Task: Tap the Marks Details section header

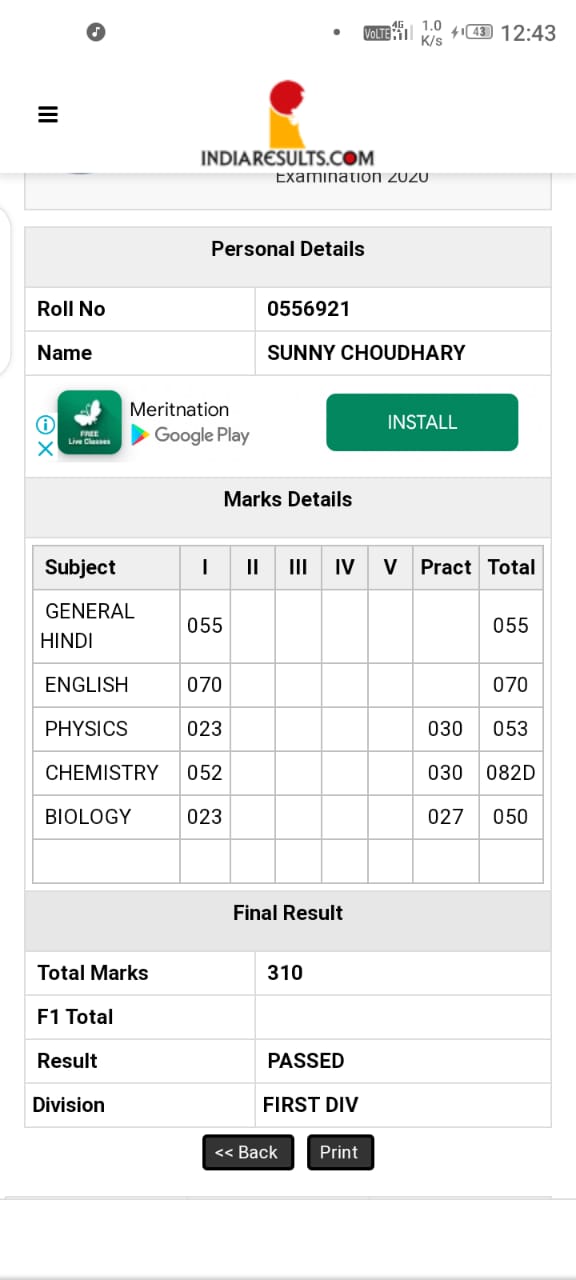Action: pyautogui.click(x=288, y=499)
